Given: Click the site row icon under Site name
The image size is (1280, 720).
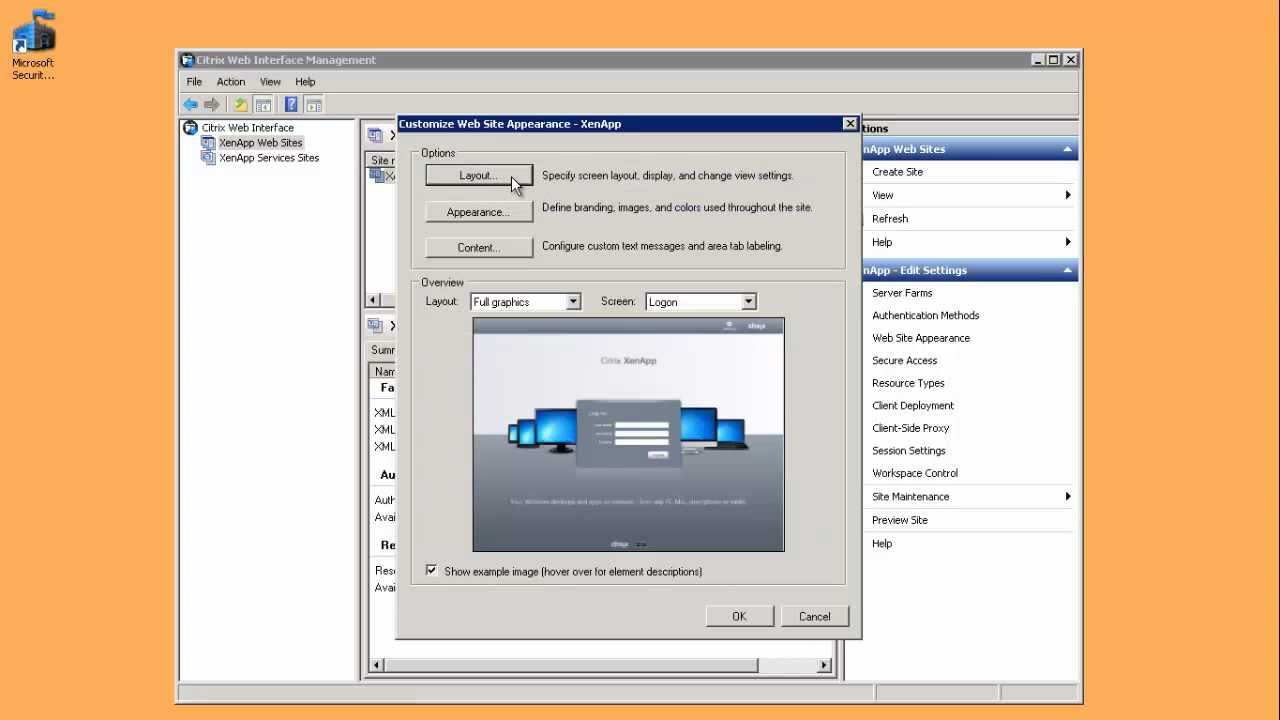Looking at the screenshot, I should coord(376,176).
